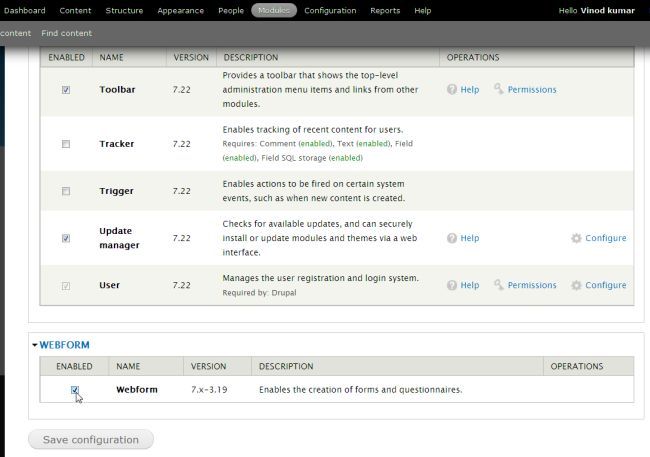The image size is (650, 457).
Task: Open the People menu
Action: pos(231,10)
